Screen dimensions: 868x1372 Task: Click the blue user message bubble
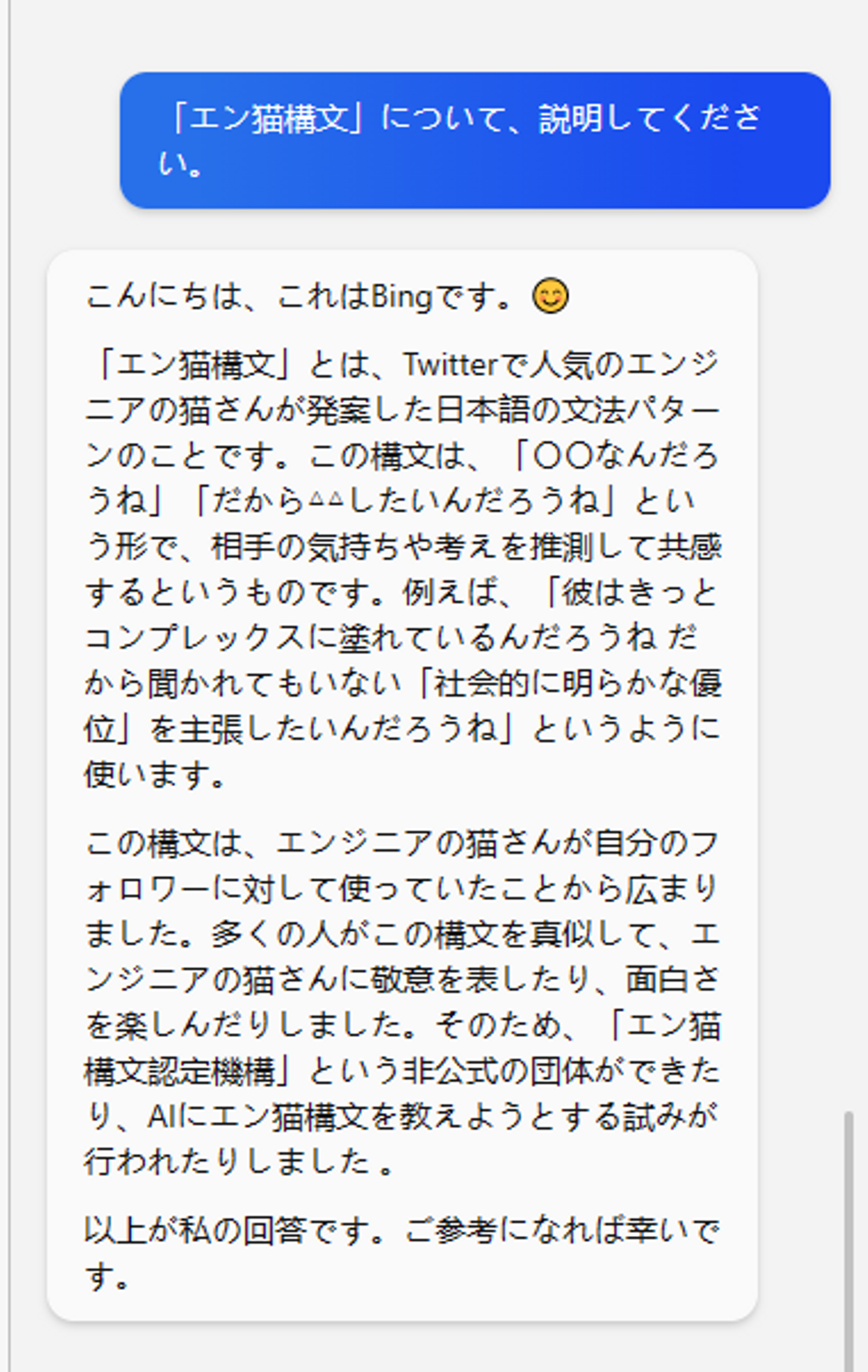point(475,140)
